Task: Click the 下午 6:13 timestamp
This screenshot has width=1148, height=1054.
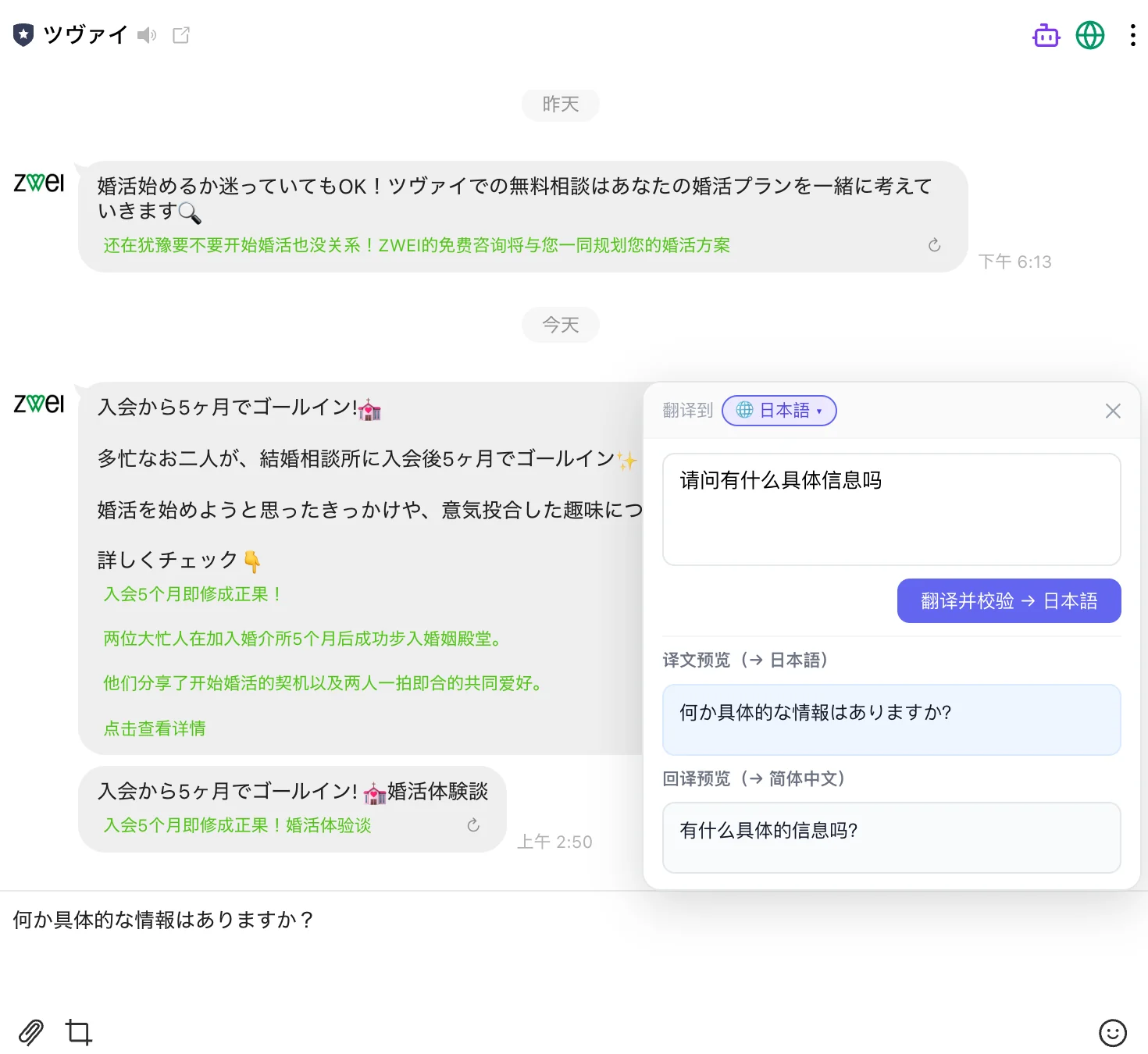Action: [1014, 262]
